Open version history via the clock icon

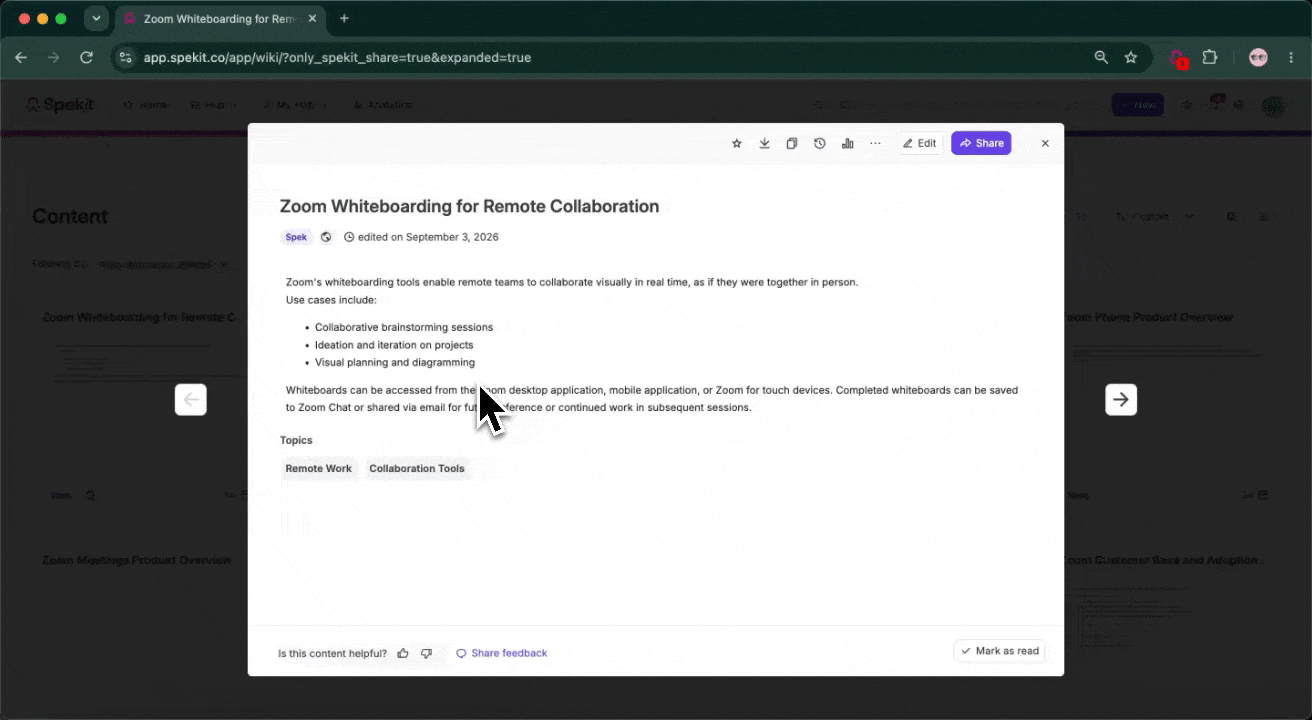pos(820,143)
